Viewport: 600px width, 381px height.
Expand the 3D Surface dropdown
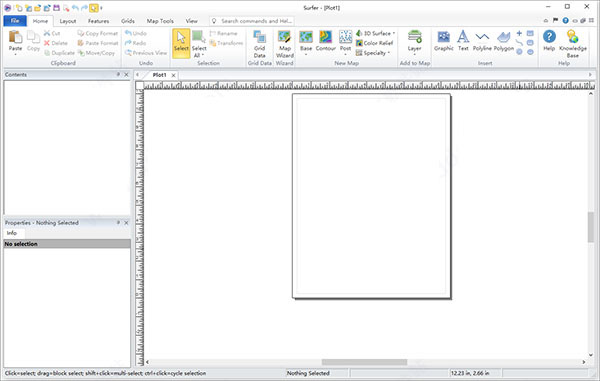tap(394, 33)
